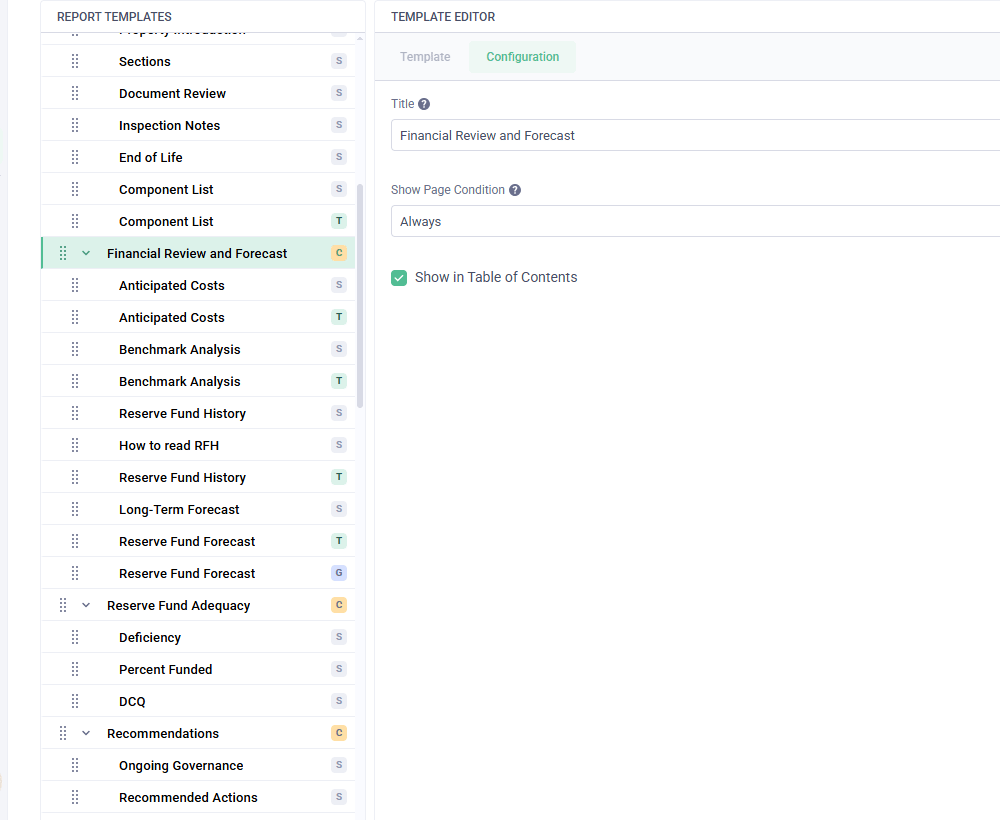This screenshot has width=1000, height=820.
Task: Select How to read RFH item
Action: (x=198, y=445)
